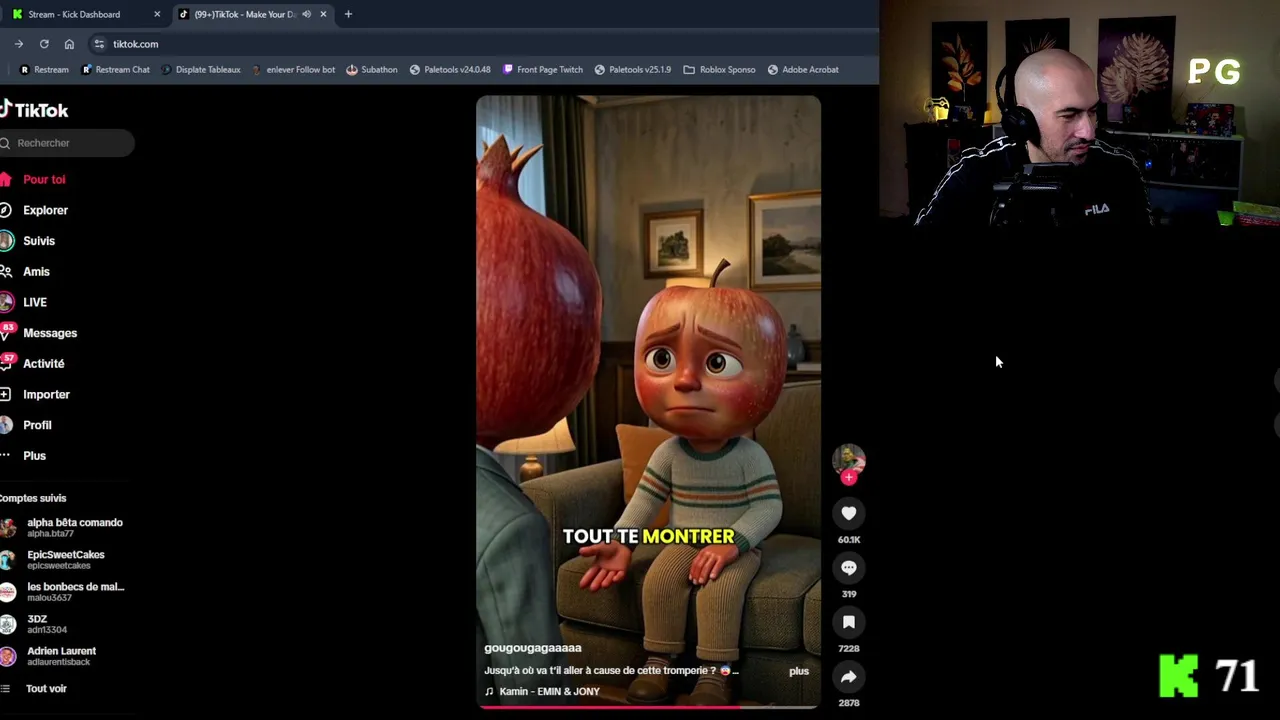Open gougougagaaaaa profile link

pos(532,648)
